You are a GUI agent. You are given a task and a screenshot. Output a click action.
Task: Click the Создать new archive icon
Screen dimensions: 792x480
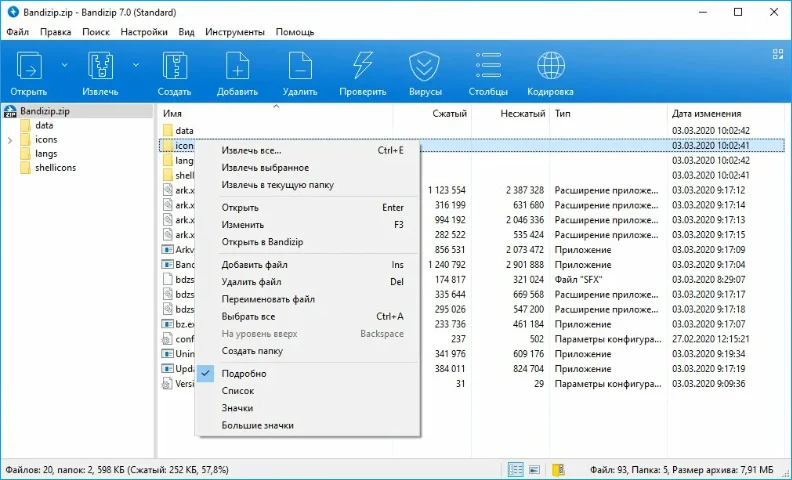(x=174, y=66)
